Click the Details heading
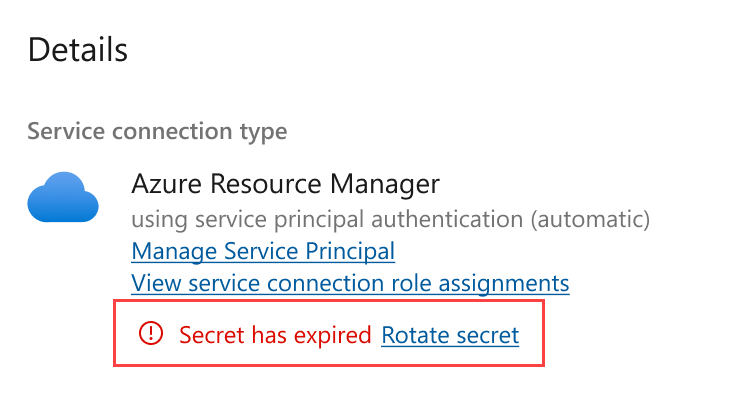 click(x=78, y=50)
